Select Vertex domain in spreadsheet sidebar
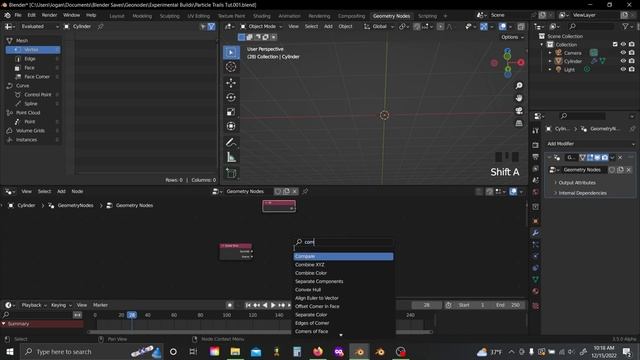Screen dimensions: 640x360 33,49
